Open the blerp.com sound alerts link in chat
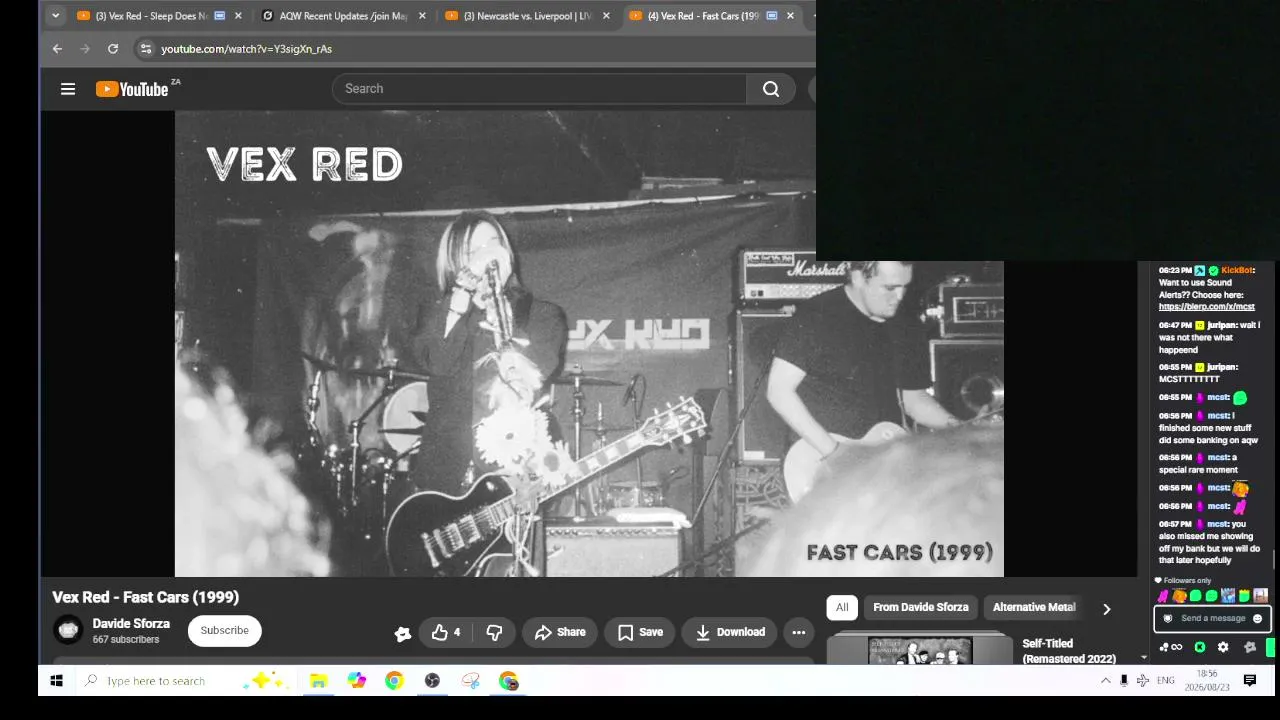The height and width of the screenshot is (720, 1280). pyautogui.click(x=1206, y=307)
